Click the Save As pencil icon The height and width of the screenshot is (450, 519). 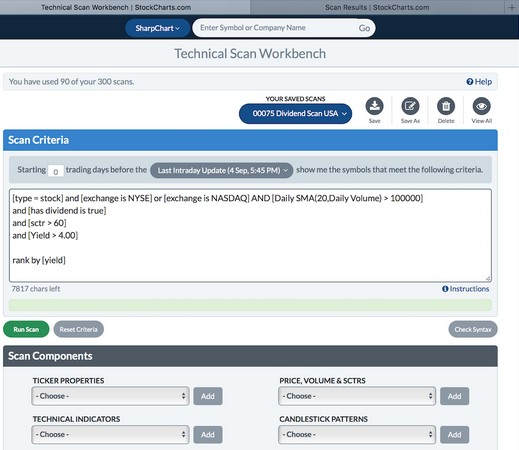410,106
